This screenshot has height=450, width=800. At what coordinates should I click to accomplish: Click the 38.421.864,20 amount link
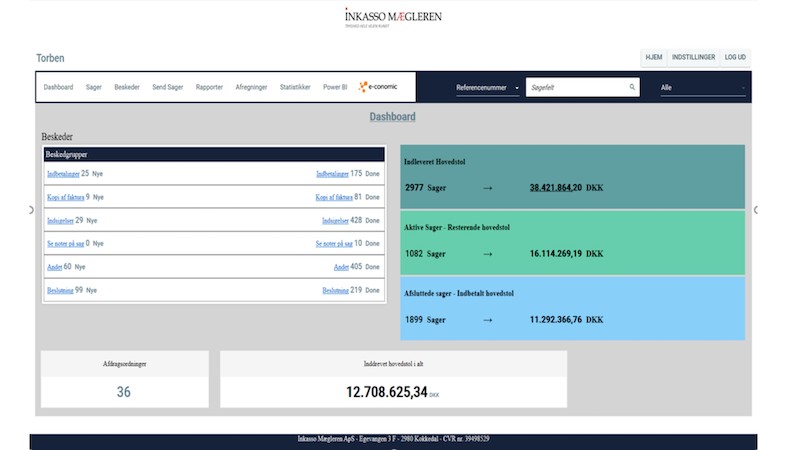point(555,188)
